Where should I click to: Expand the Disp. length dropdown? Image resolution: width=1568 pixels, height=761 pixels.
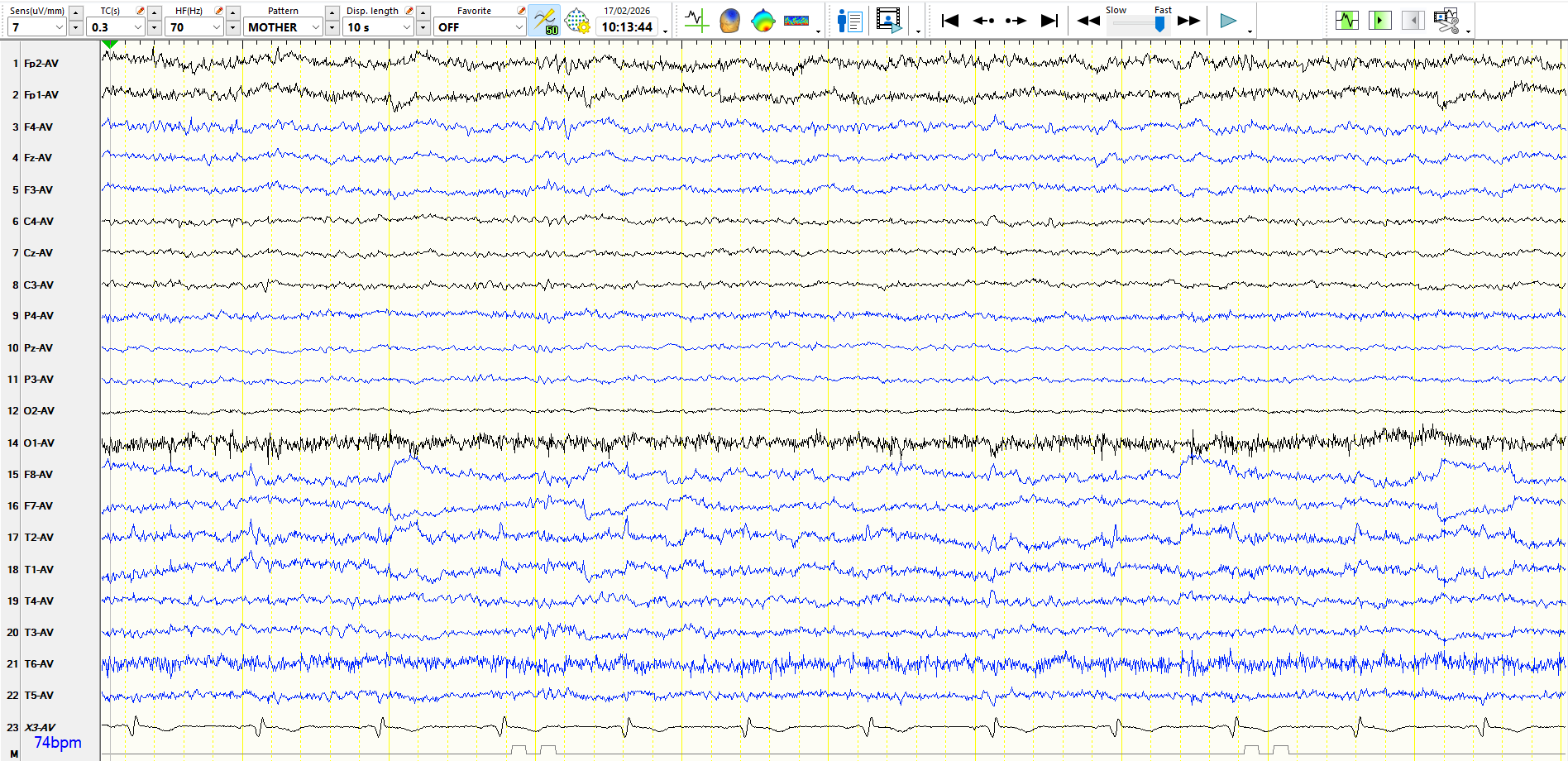(406, 27)
